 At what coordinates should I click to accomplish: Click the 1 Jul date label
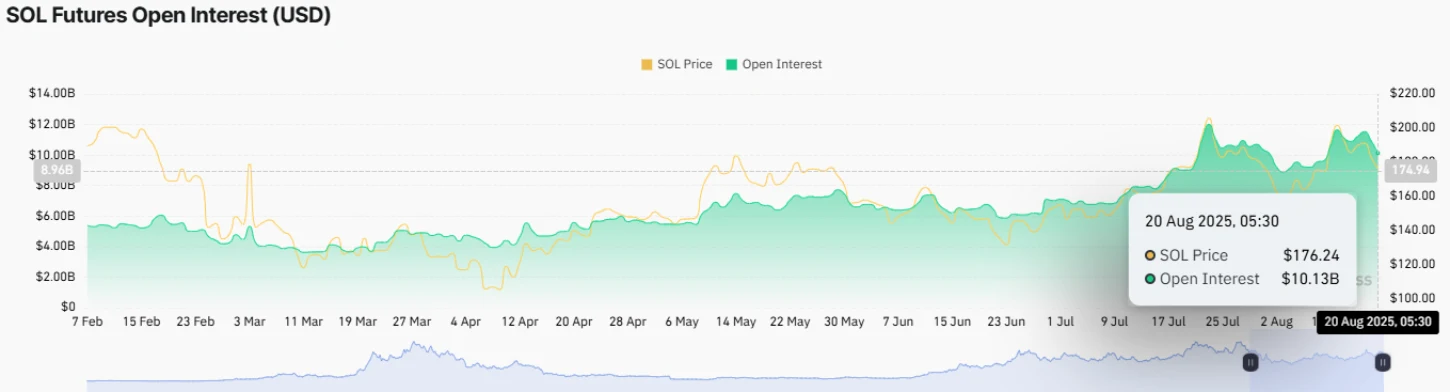coord(1060,322)
